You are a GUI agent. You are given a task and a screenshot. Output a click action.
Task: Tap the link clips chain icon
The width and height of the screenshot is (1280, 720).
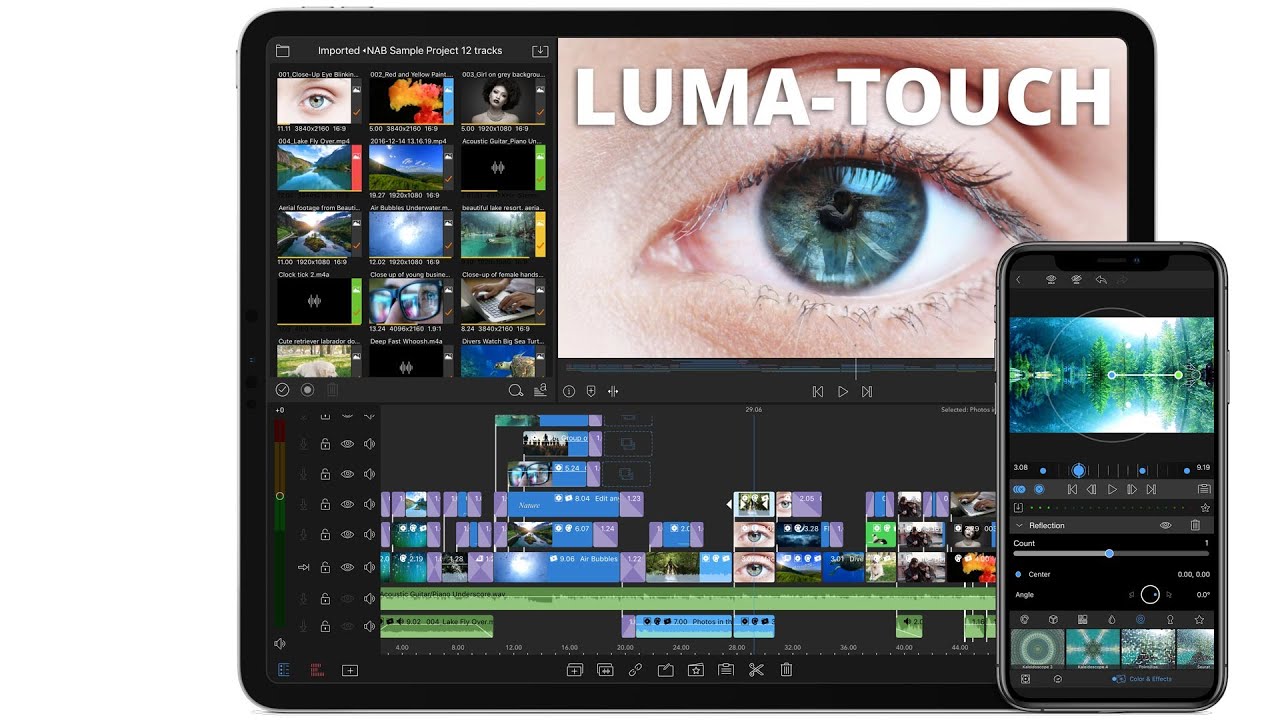[635, 670]
